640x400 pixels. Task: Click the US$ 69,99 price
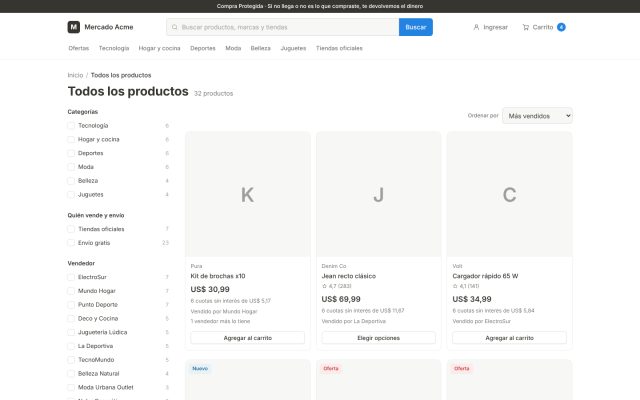[x=341, y=299]
